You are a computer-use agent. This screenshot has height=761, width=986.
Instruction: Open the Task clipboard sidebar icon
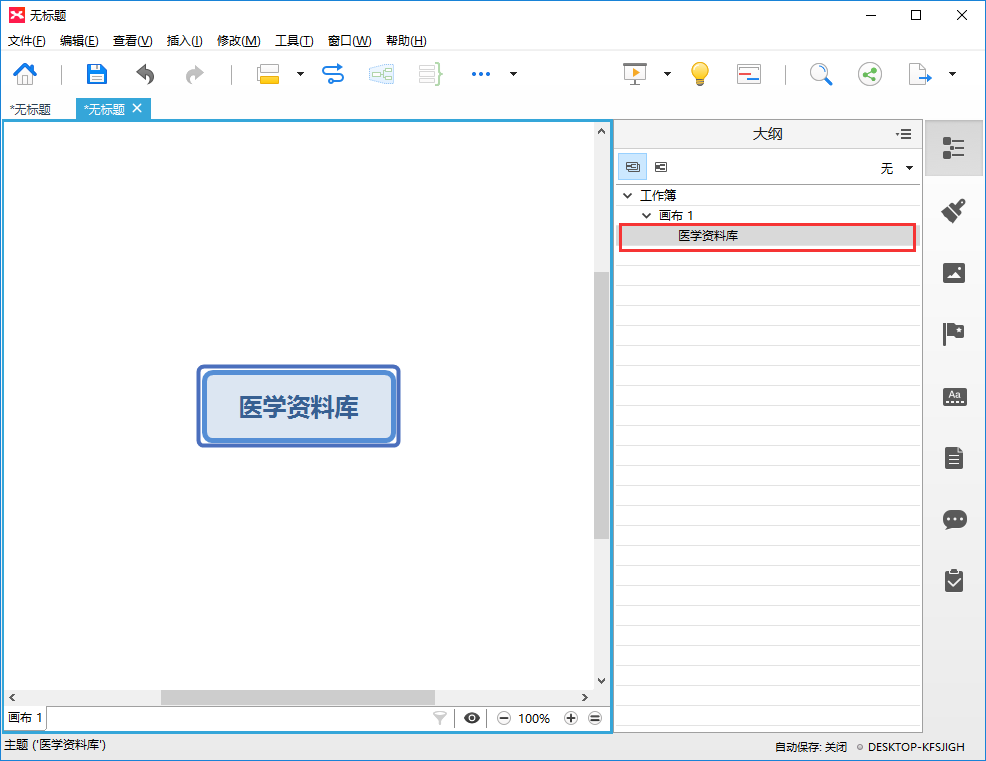click(x=954, y=580)
